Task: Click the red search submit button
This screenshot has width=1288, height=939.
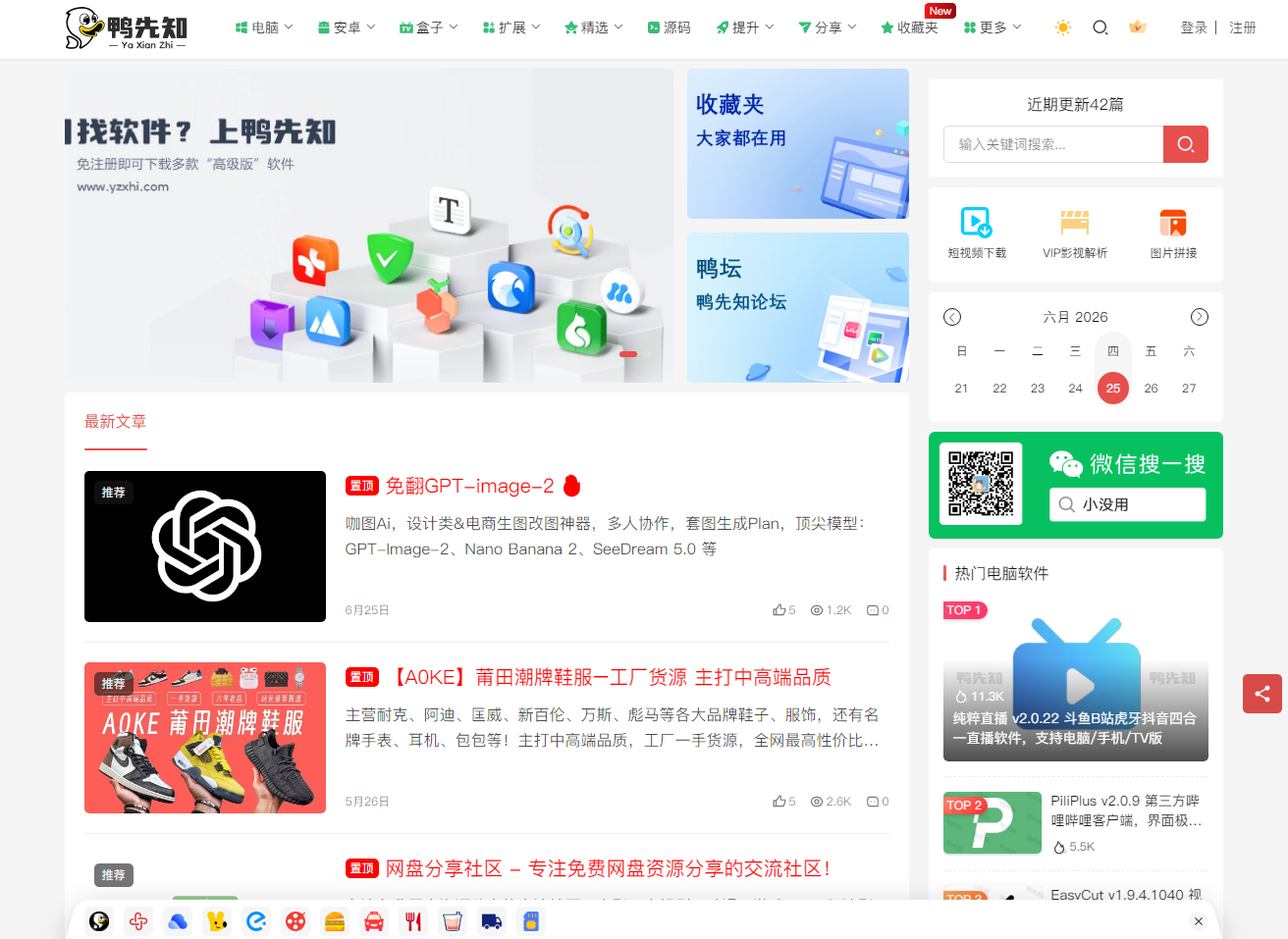Action: (1186, 144)
